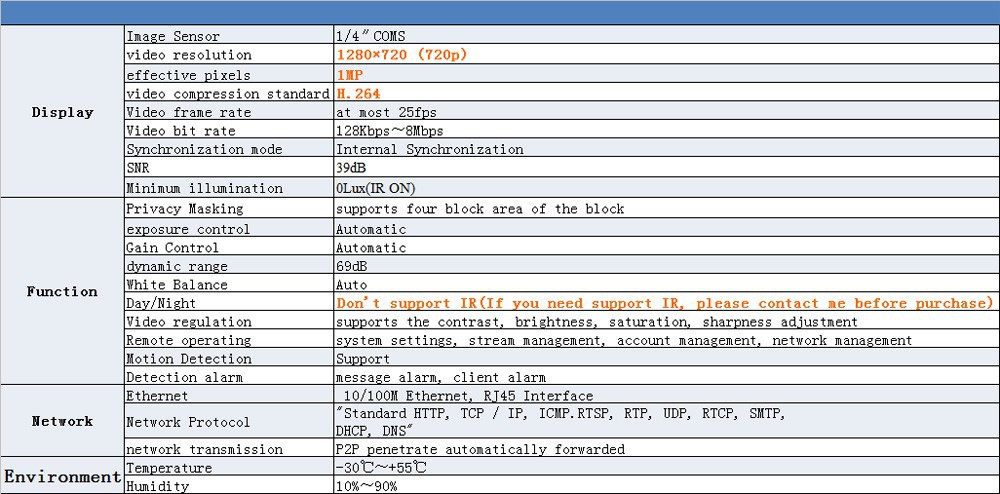1000x494 pixels.
Task: Select 'P2P penetrate automatically forwarded' value
Action: coord(480,449)
